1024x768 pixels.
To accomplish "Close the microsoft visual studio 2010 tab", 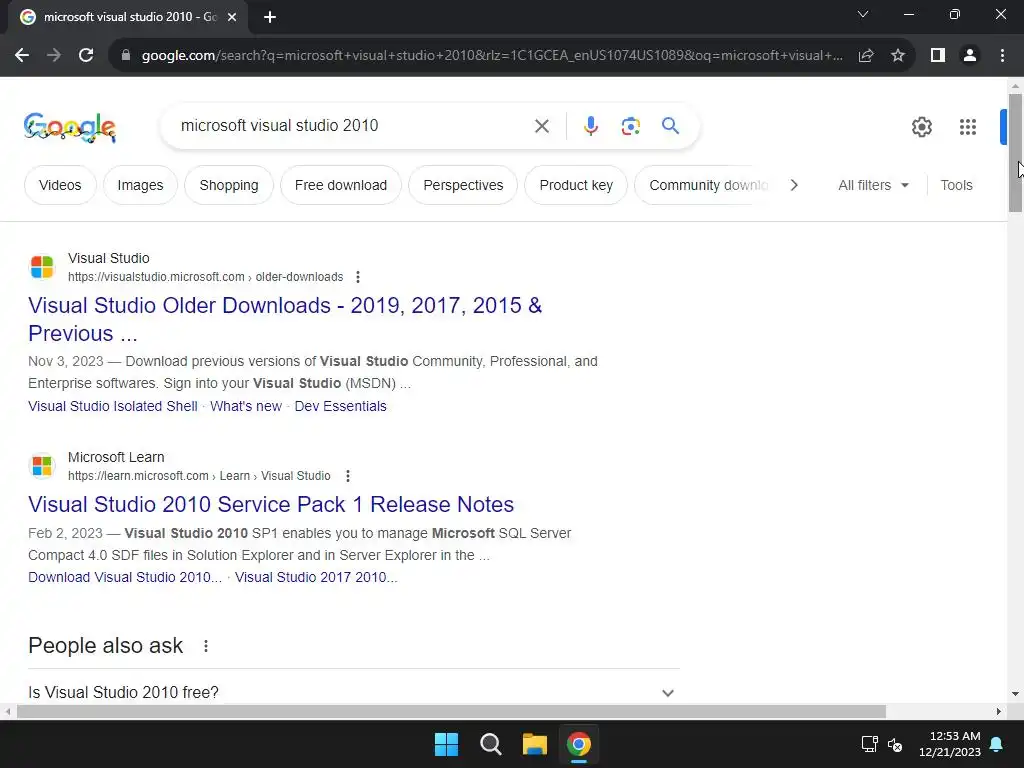I will (x=232, y=17).
